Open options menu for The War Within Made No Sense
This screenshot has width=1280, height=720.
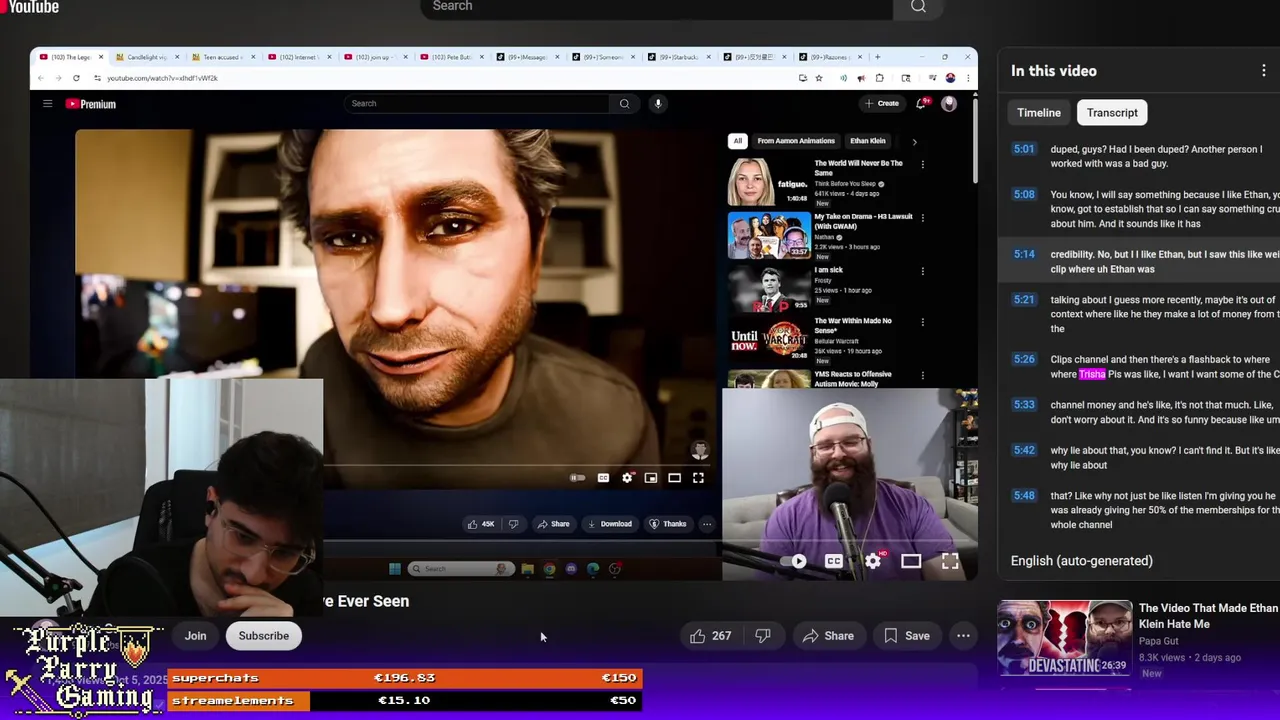pos(922,322)
